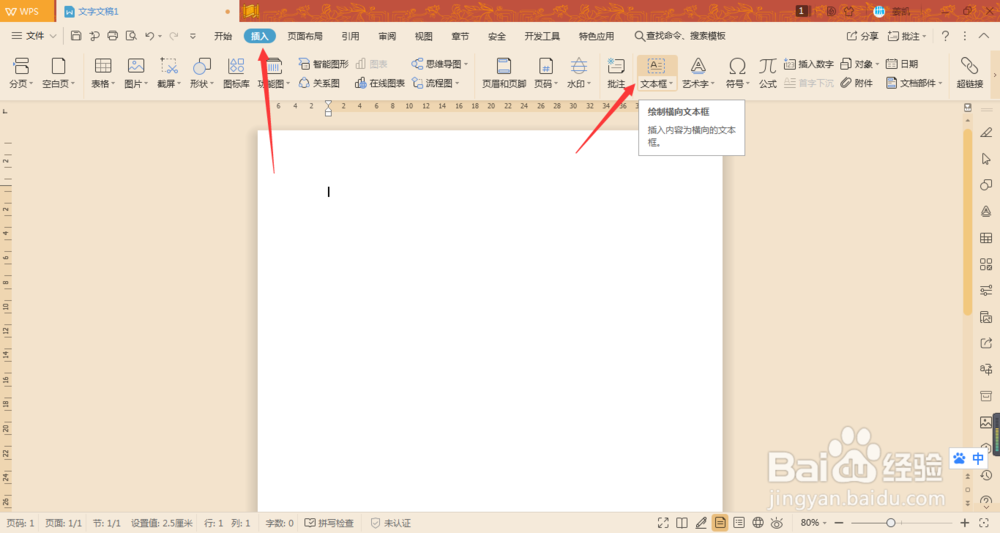
Task: Expand the Page Number (页码) dropdown
Action: point(556,84)
